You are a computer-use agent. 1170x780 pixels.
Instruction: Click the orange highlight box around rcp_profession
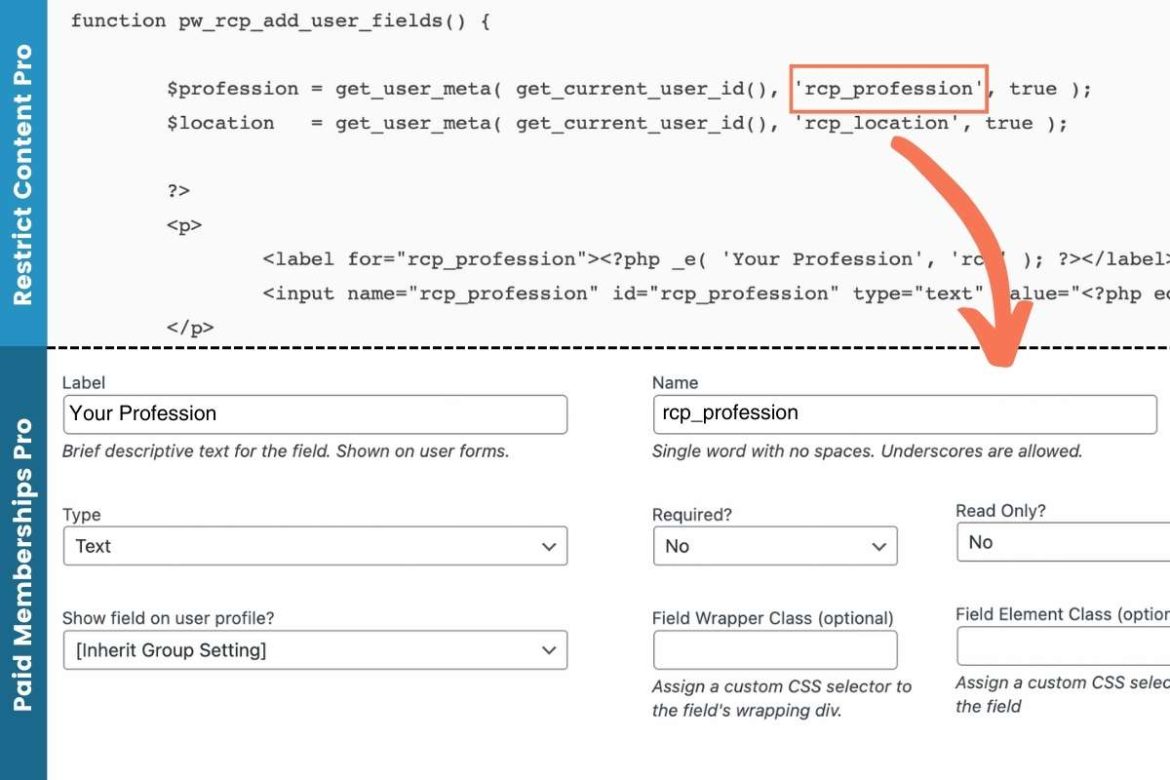point(889,88)
